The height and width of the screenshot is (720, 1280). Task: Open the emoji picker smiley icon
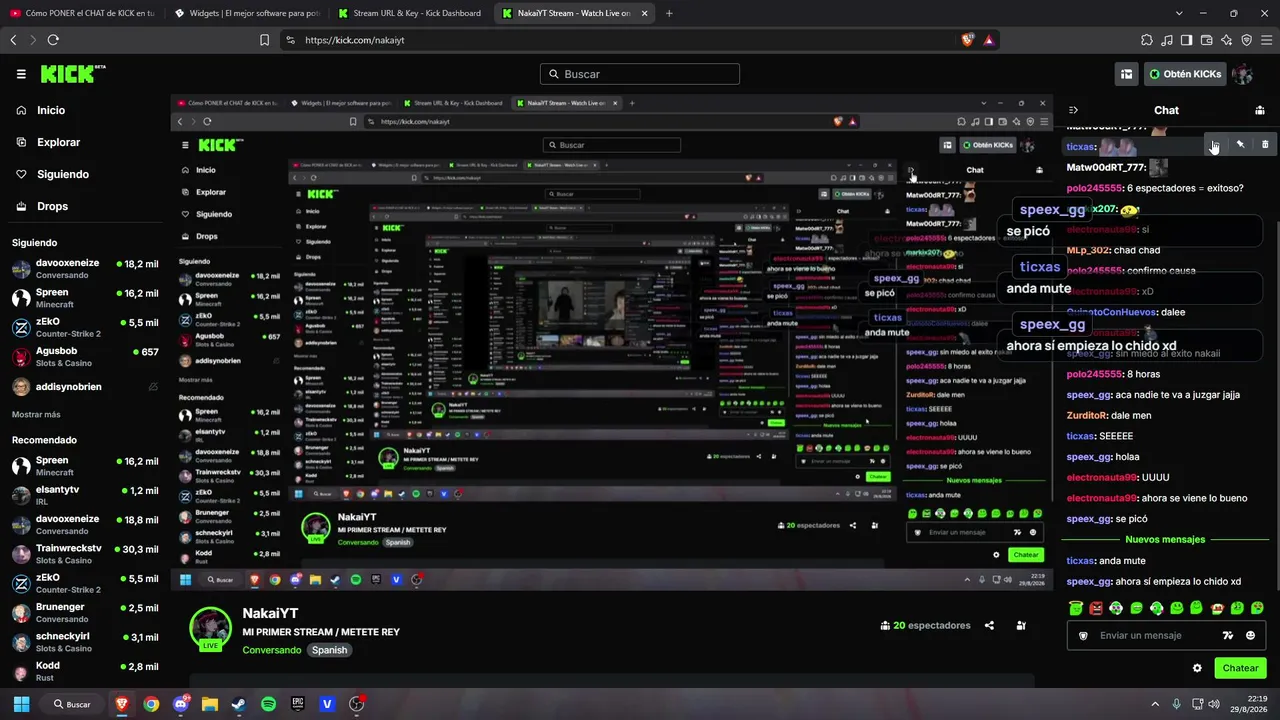(1250, 636)
